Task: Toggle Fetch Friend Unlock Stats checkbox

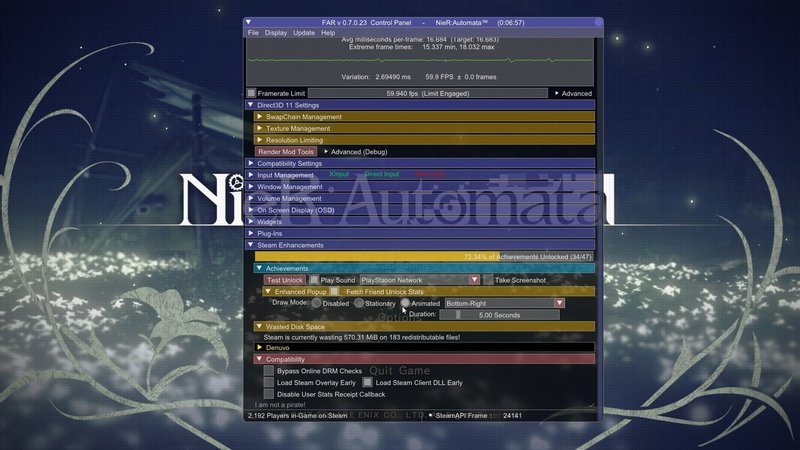Action: click(x=334, y=291)
